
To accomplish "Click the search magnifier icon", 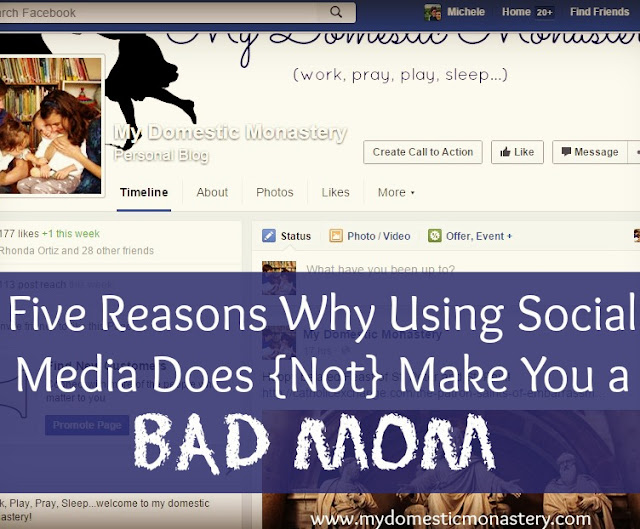I will click(336, 12).
